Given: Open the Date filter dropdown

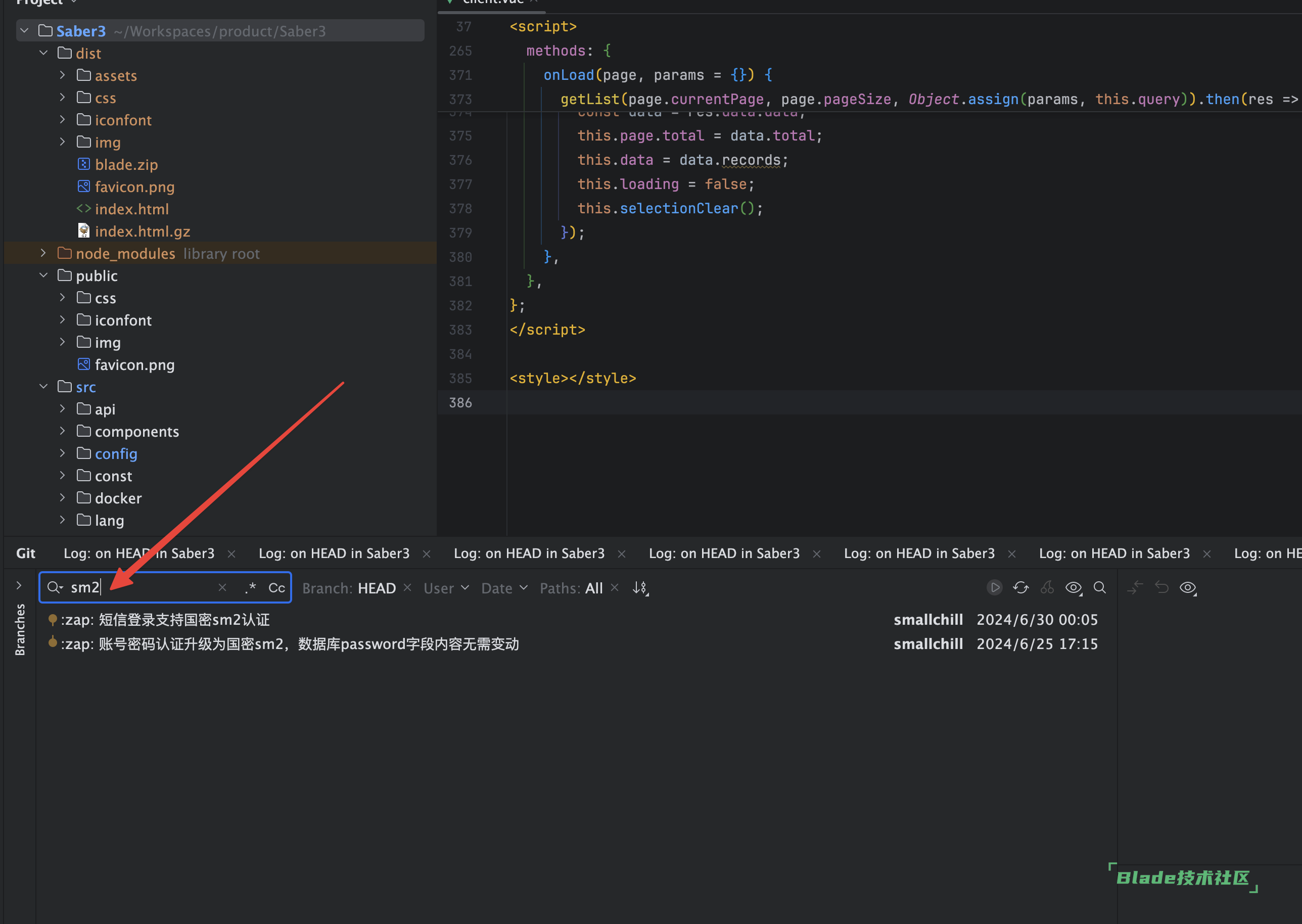Looking at the screenshot, I should tap(504, 588).
